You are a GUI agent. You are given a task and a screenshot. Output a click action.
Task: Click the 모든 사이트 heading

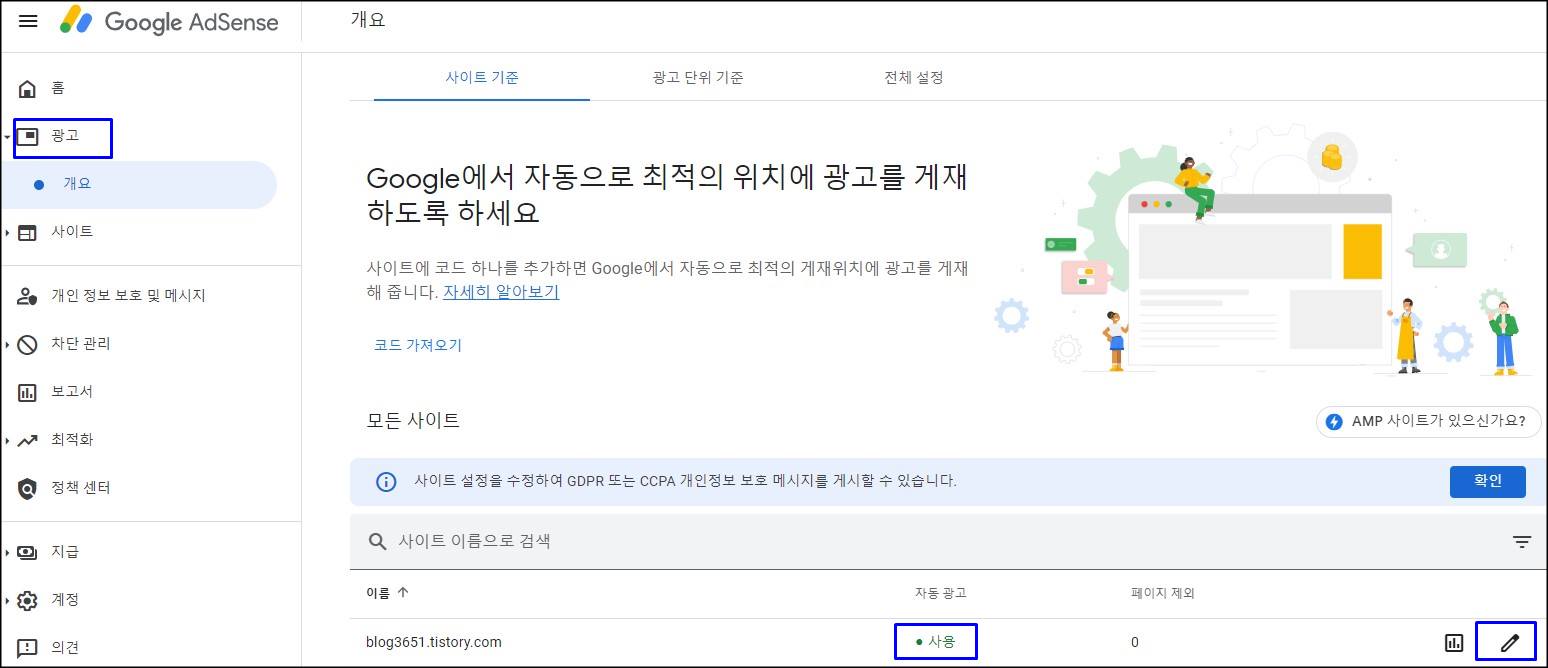tap(413, 421)
